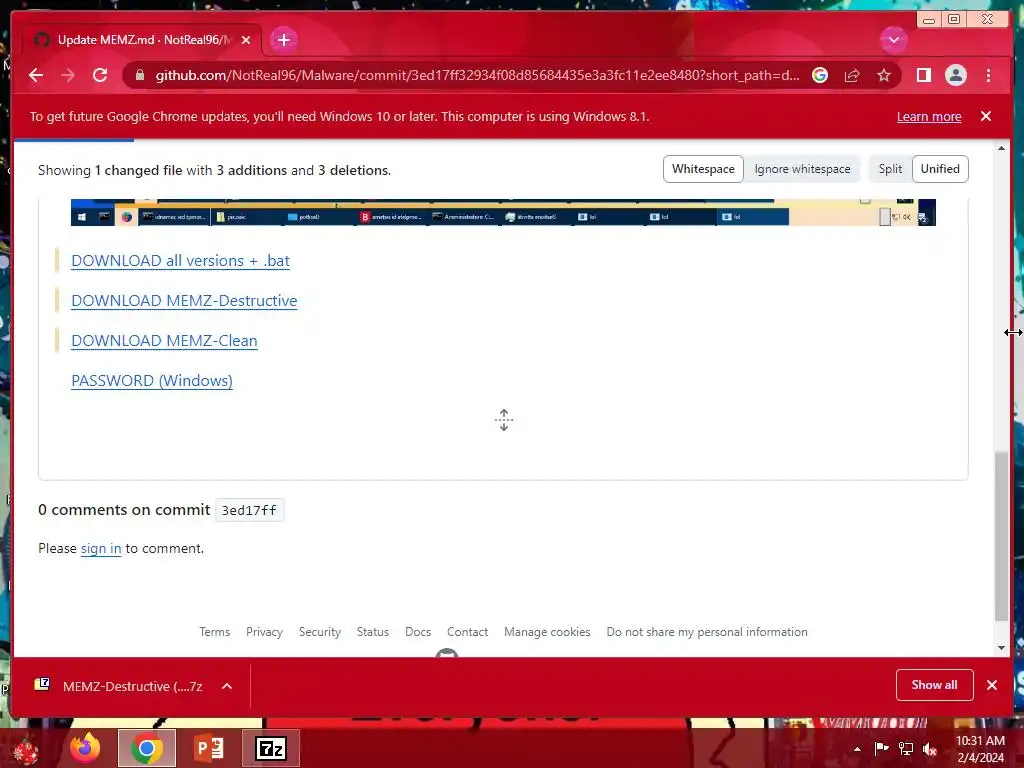Open Manage cookies in the footer

(547, 632)
